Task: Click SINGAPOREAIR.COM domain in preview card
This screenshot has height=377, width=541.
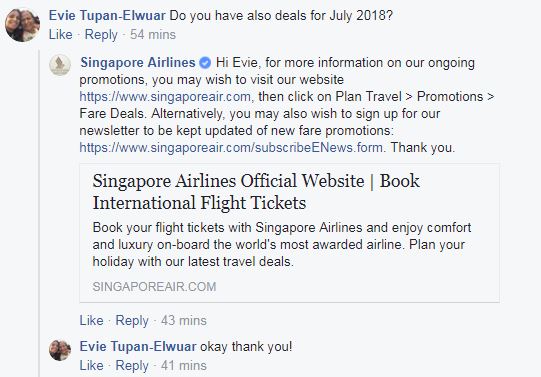Action: pos(154,287)
